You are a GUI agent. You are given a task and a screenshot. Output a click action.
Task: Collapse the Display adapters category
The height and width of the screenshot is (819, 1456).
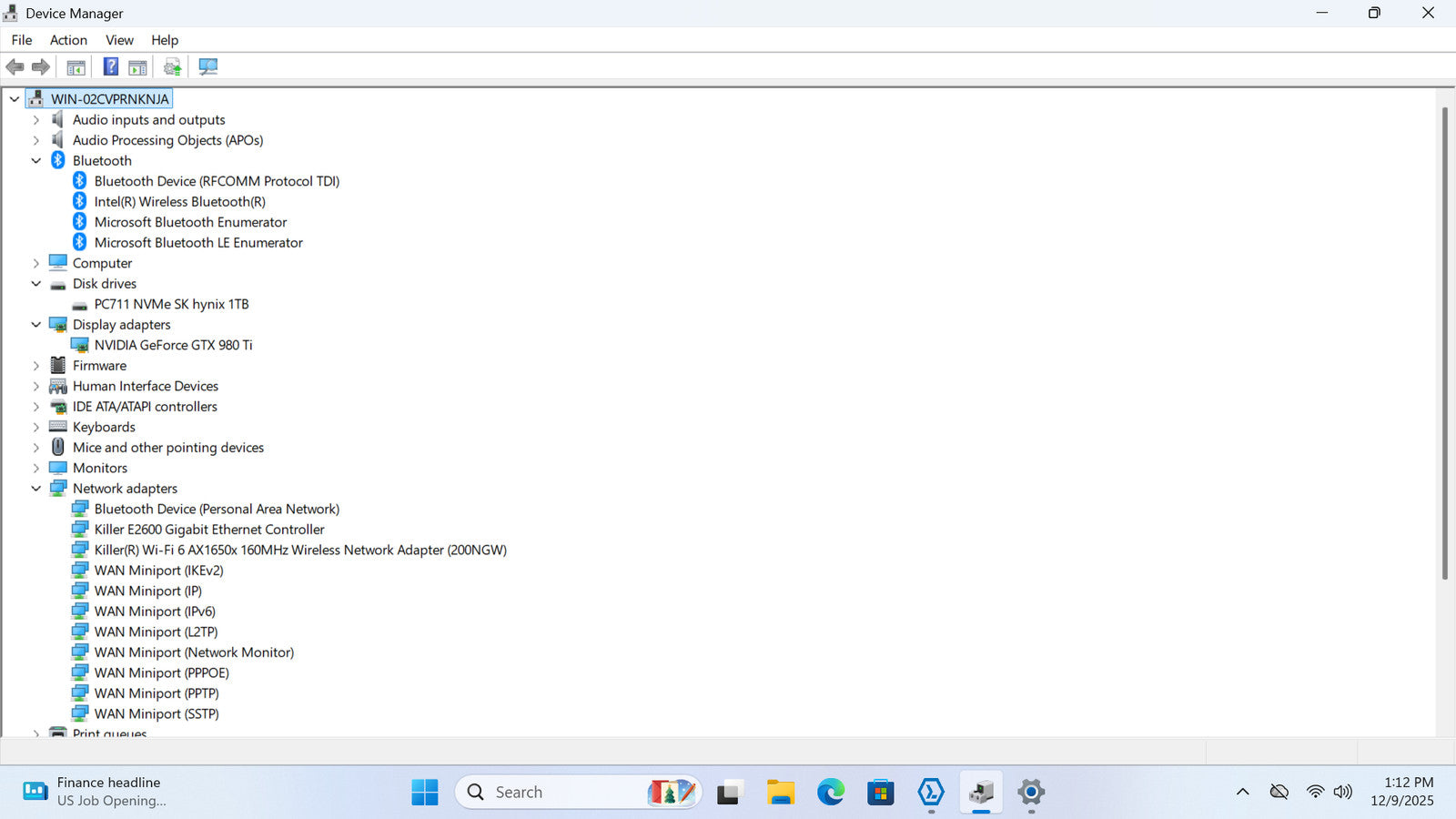point(36,325)
